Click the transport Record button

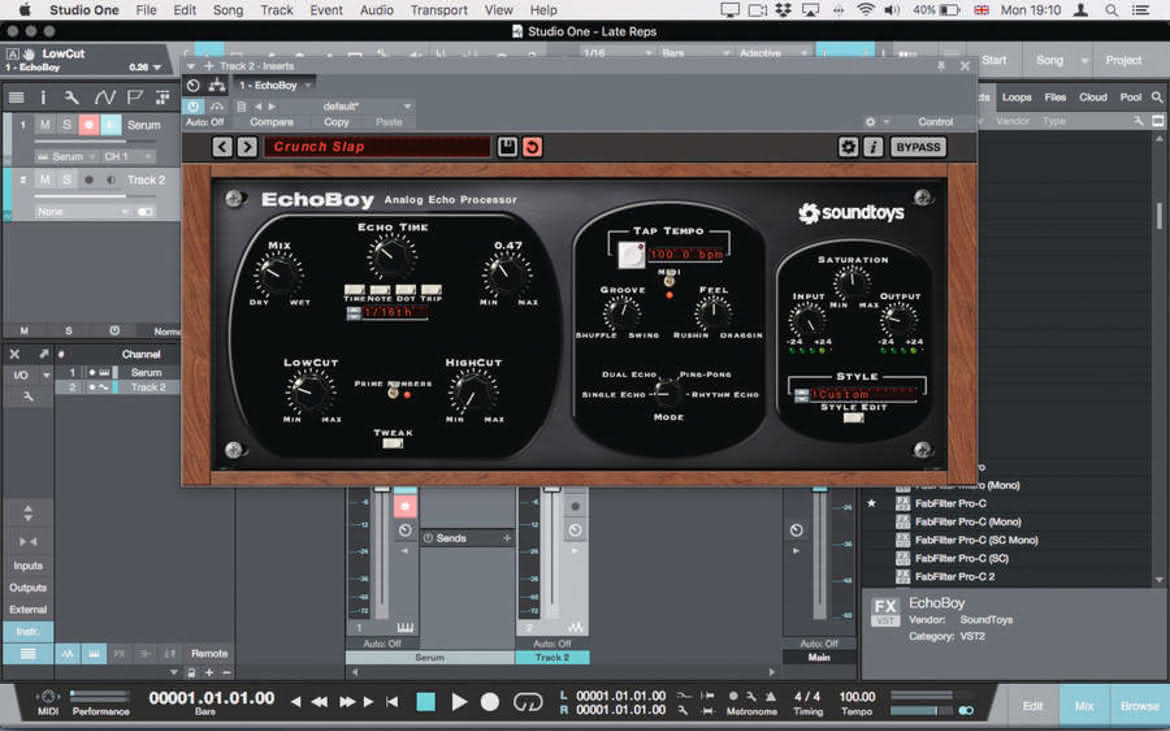(489, 701)
